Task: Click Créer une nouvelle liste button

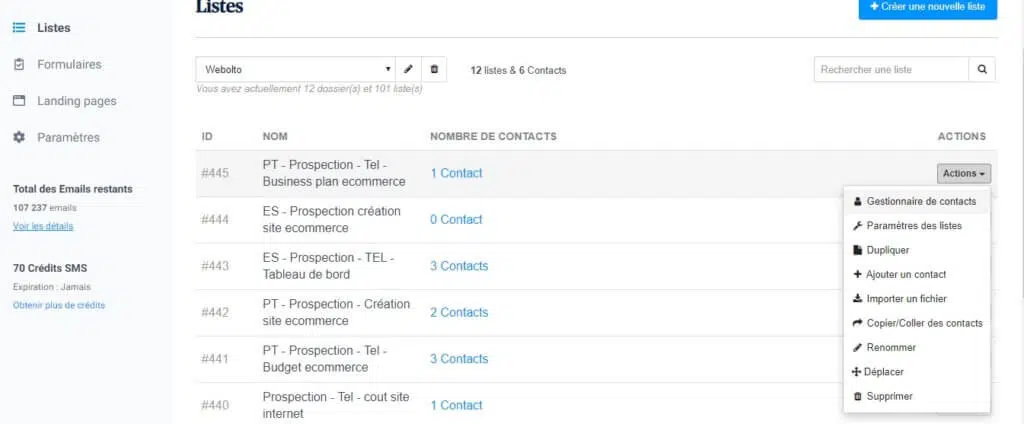Action: pos(927,8)
